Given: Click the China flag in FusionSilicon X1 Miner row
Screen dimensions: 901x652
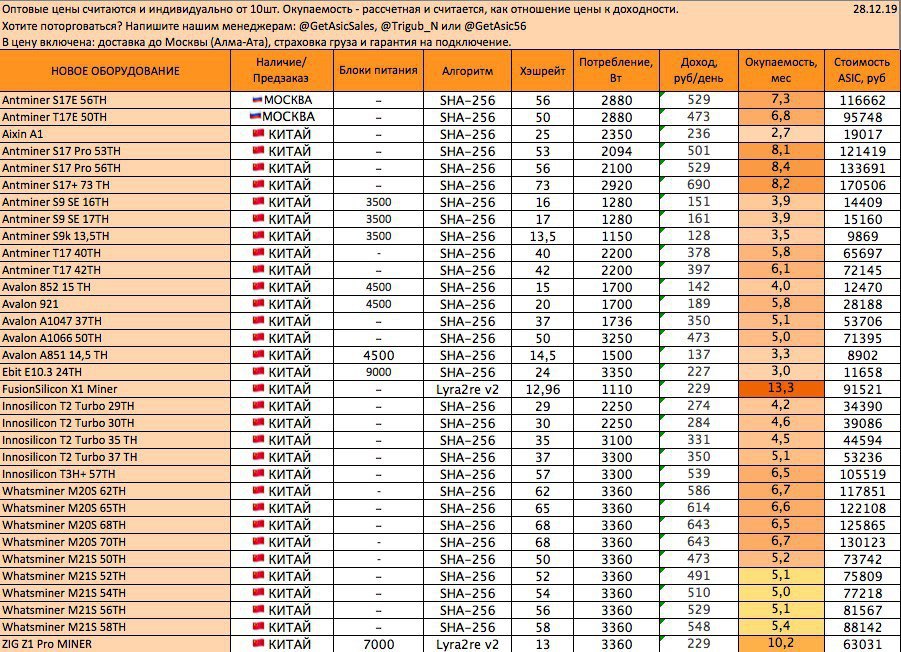Looking at the screenshot, I should tap(259, 389).
